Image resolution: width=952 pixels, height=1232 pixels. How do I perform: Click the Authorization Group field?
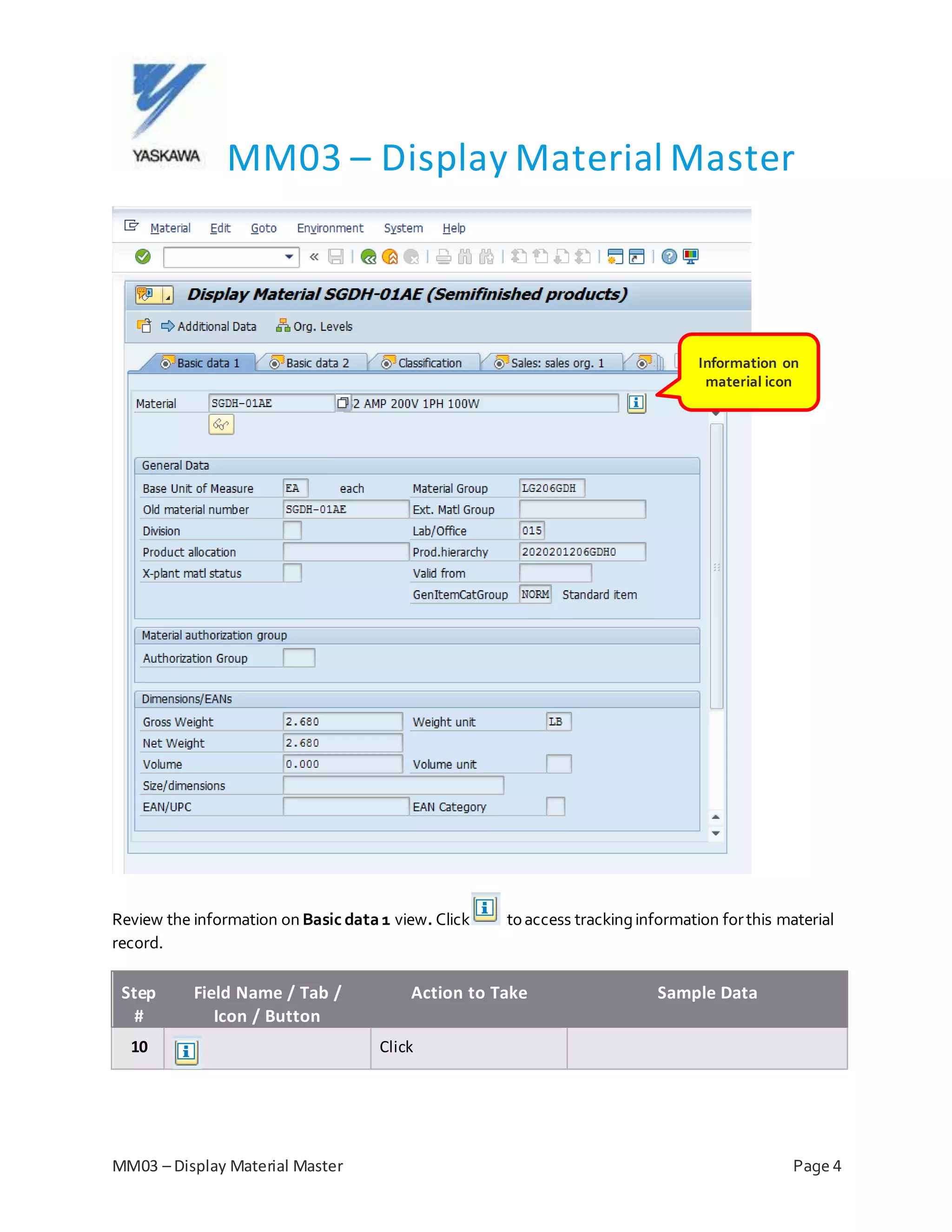pyautogui.click(x=299, y=658)
